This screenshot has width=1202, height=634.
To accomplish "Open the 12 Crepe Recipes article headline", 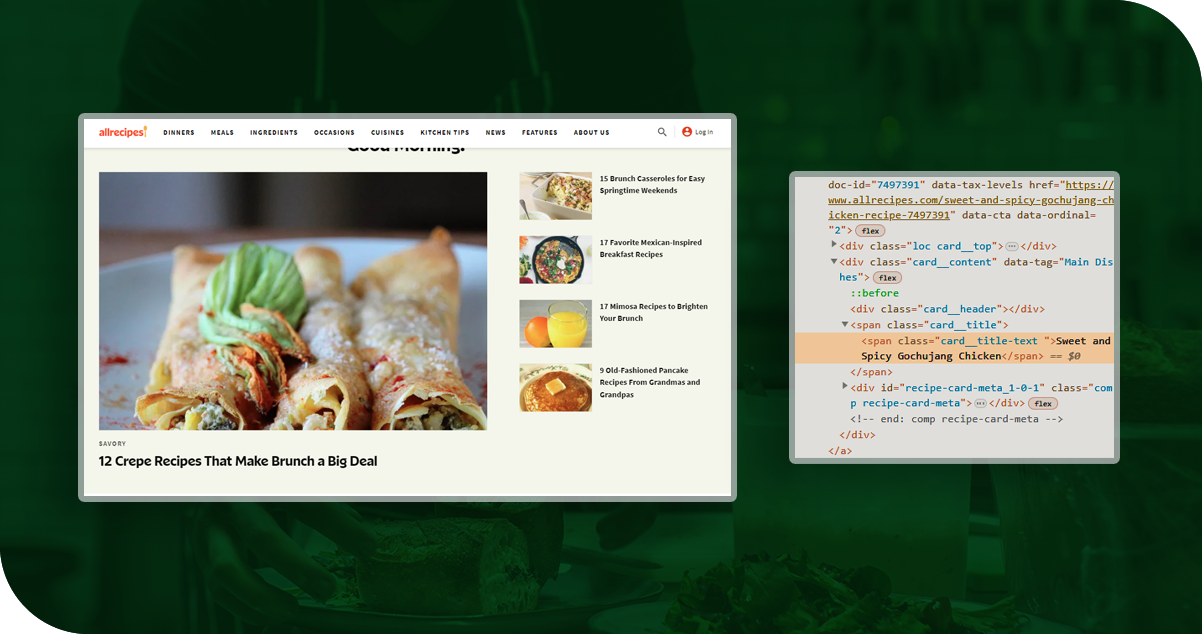I will (238, 461).
